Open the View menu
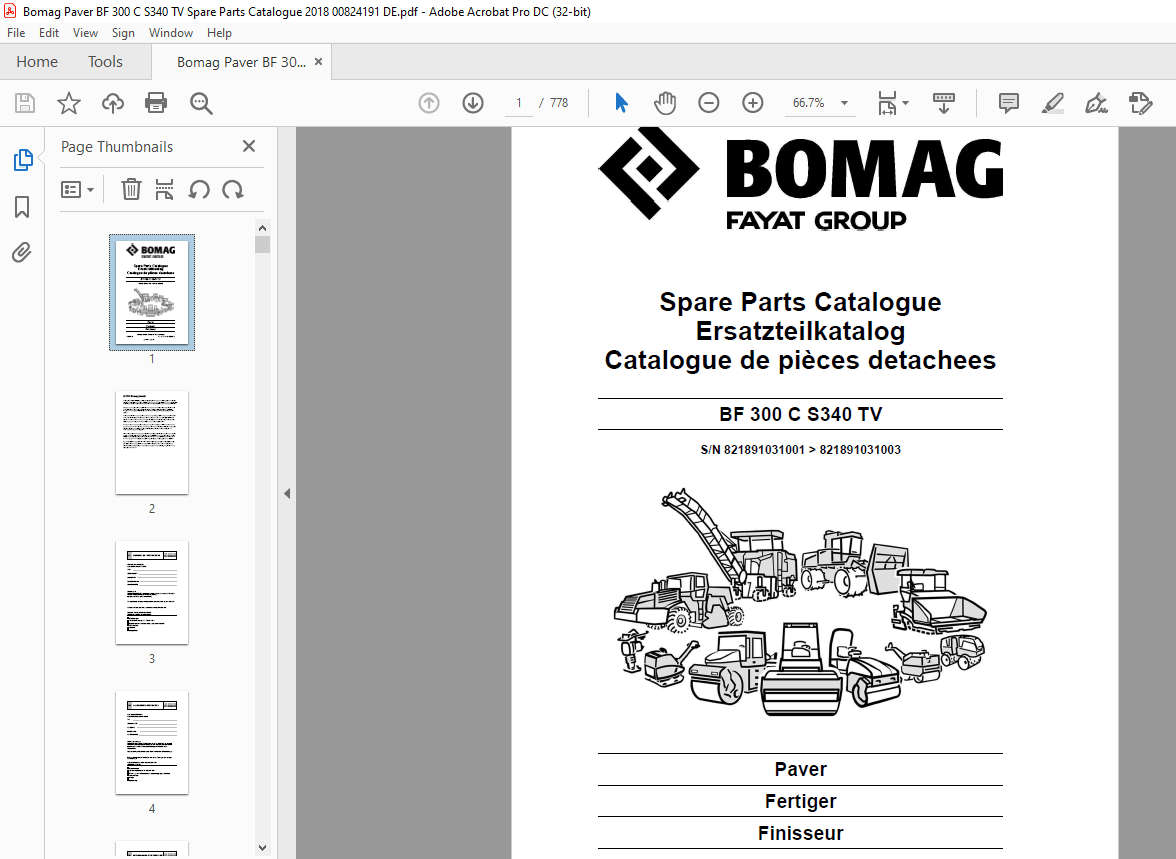 tap(85, 32)
